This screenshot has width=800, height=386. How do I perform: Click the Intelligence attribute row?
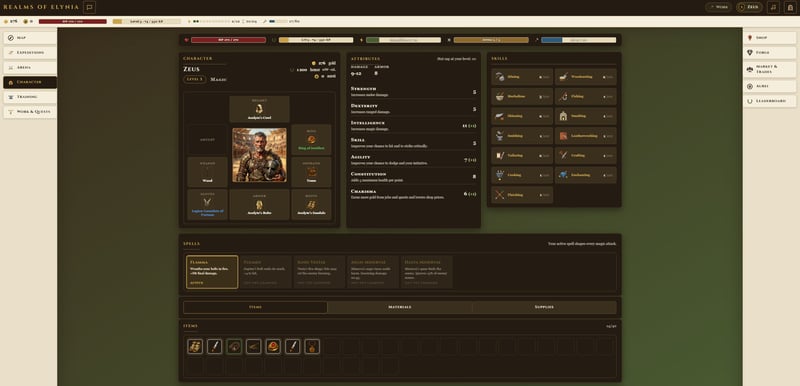(x=414, y=125)
